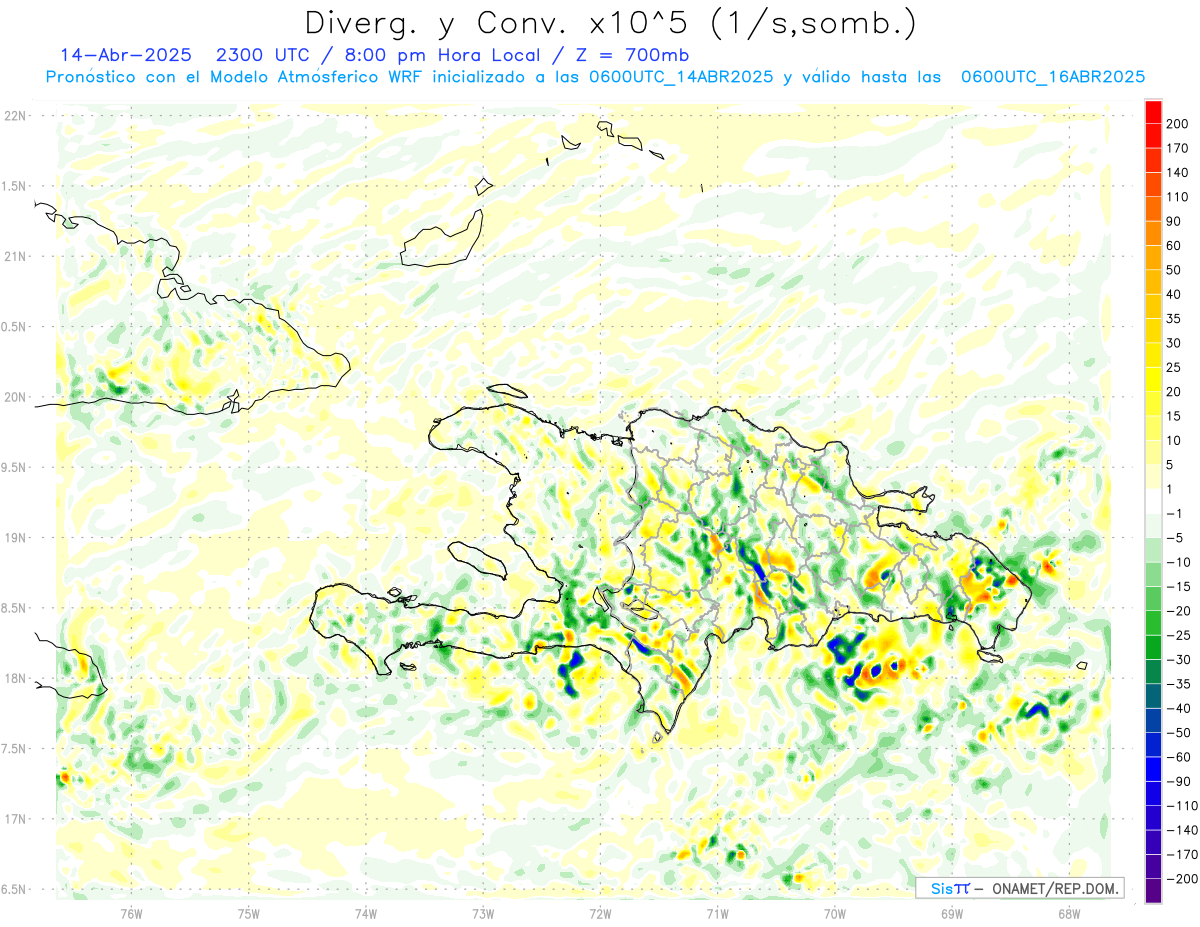Click the '75W' longitude label
The height and width of the screenshot is (927, 1200).
tap(249, 913)
